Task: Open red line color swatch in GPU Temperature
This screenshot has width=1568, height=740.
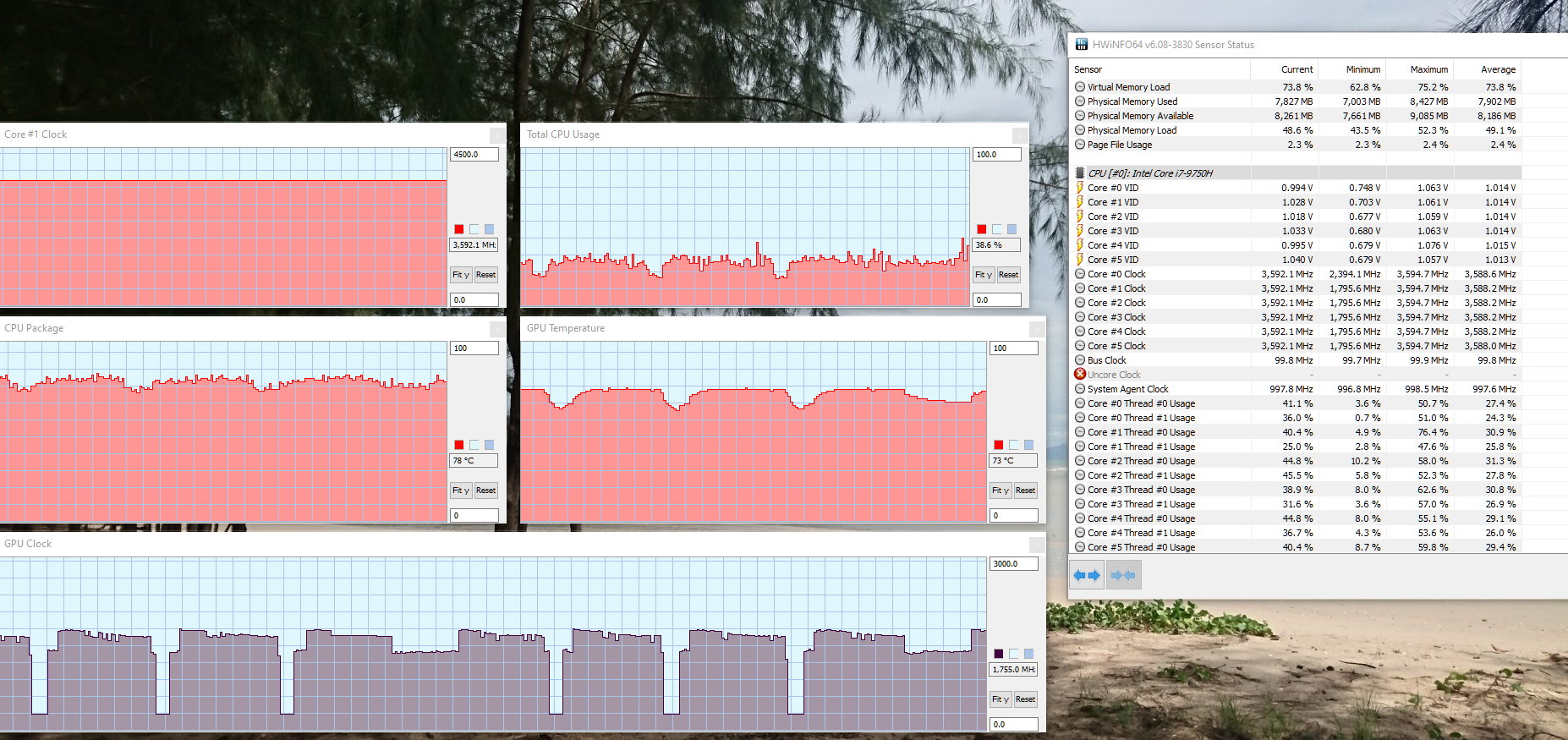Action: (999, 445)
